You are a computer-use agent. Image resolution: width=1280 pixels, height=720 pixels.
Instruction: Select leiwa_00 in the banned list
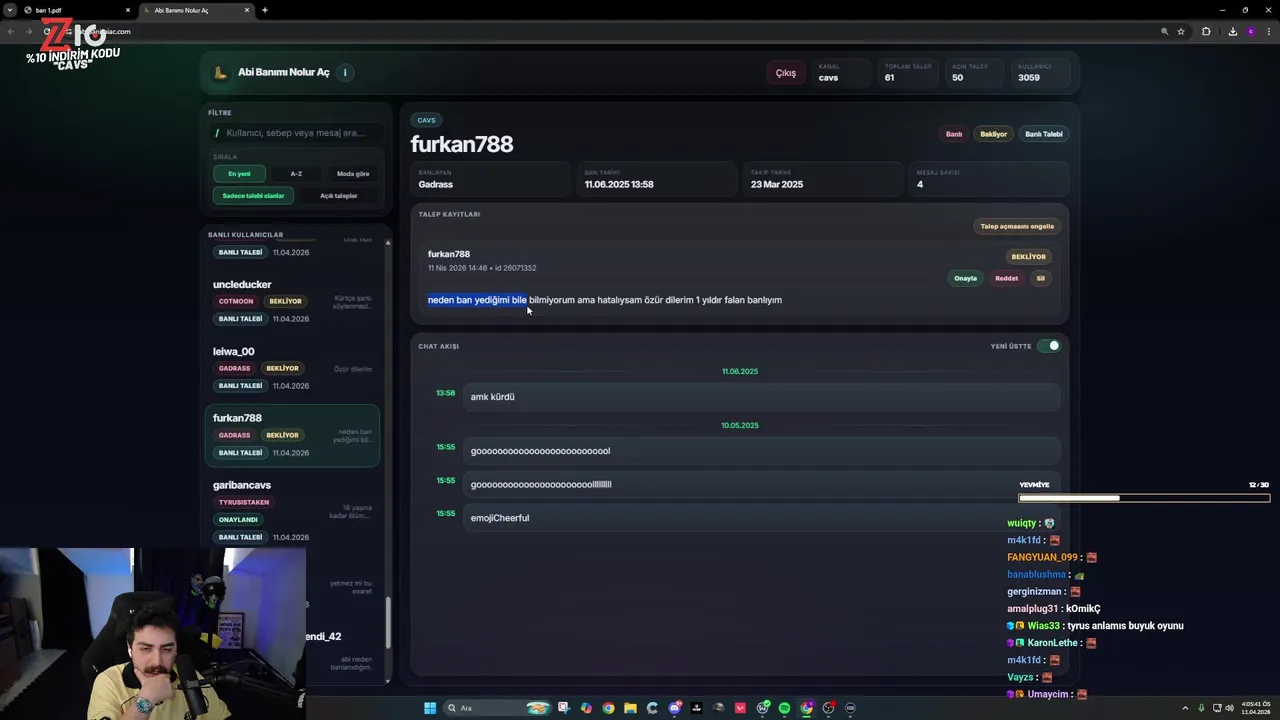click(292, 368)
